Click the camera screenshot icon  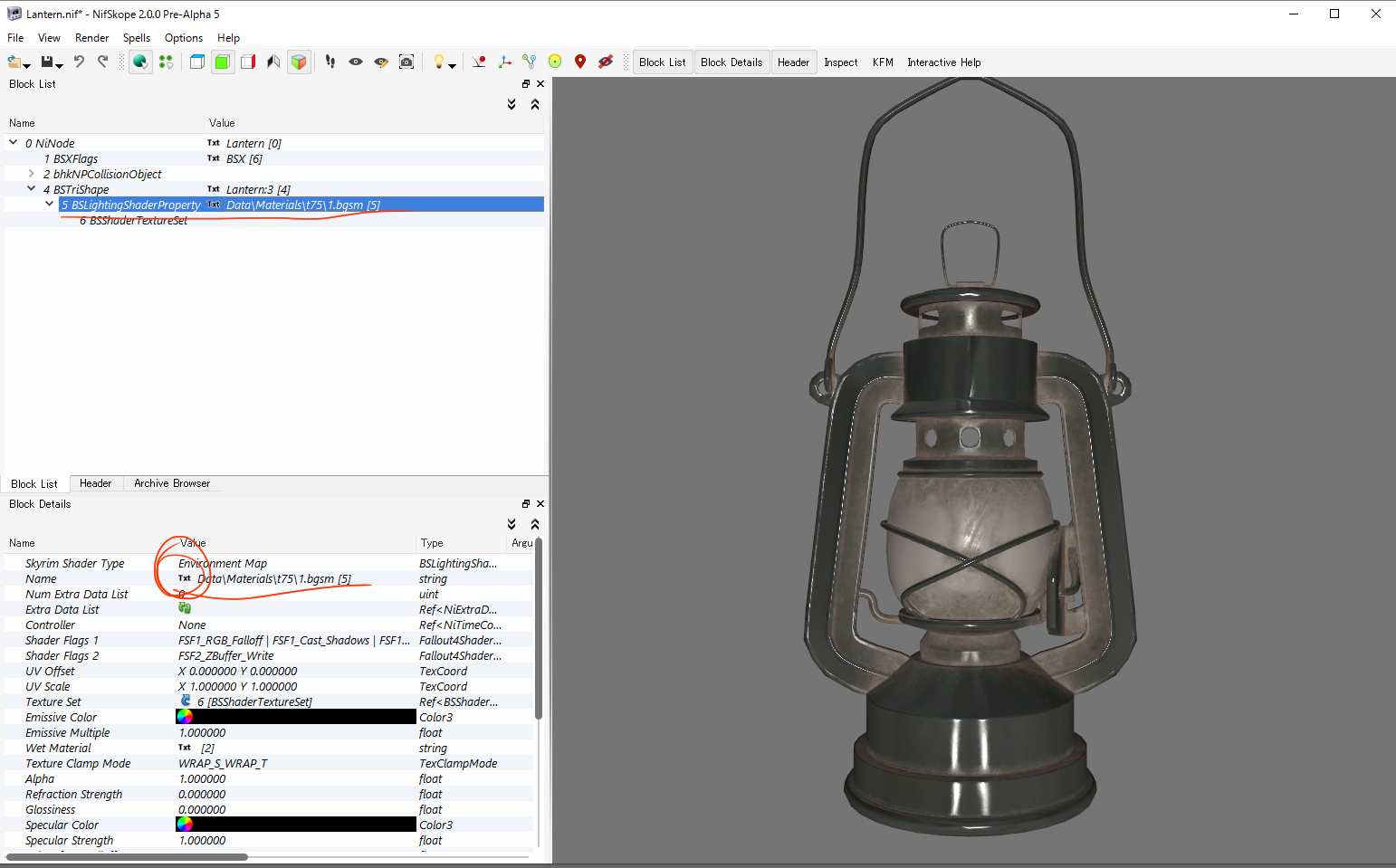pyautogui.click(x=406, y=62)
